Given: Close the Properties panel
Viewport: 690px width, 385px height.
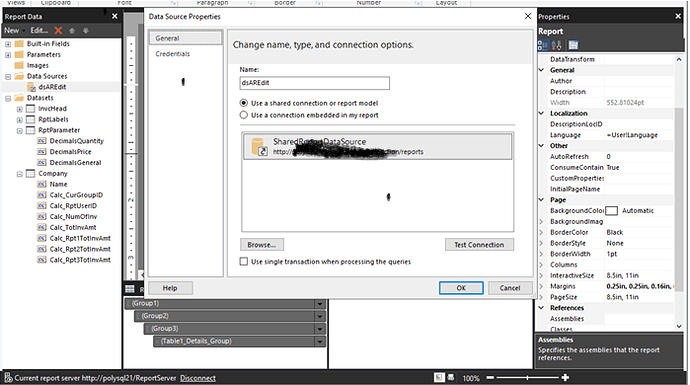Looking at the screenshot, I should point(678,16).
